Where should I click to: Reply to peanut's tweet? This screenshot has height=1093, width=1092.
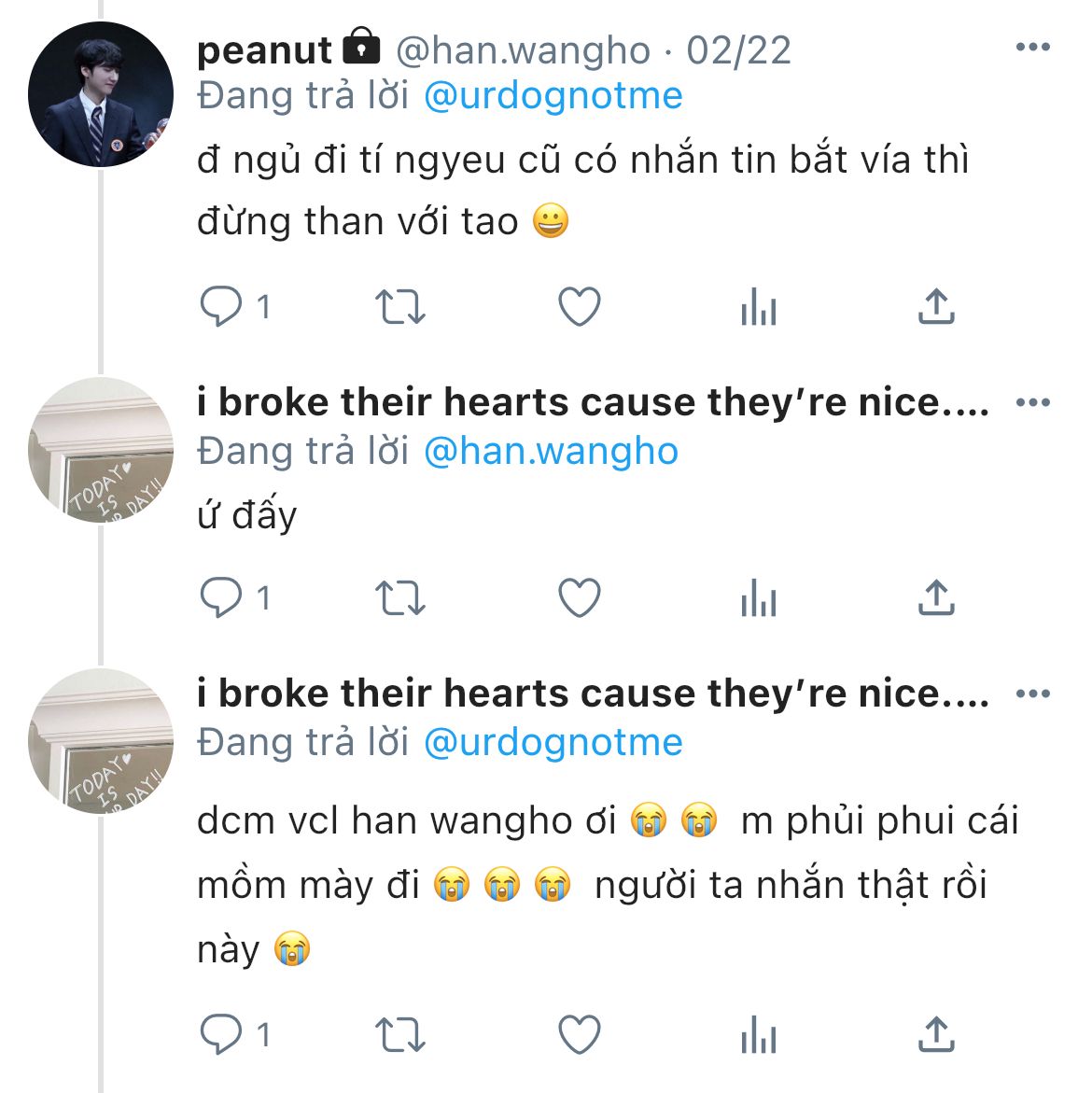click(x=221, y=306)
